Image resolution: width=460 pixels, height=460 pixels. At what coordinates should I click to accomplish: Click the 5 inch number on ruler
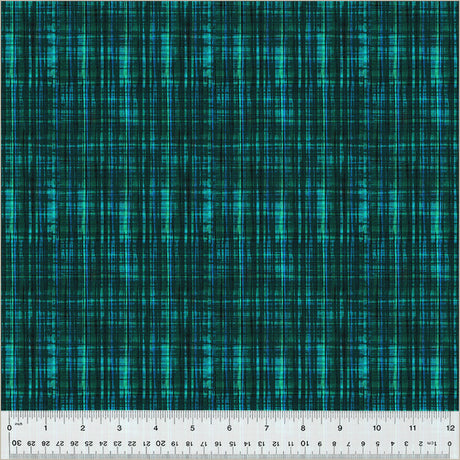[x=192, y=428]
